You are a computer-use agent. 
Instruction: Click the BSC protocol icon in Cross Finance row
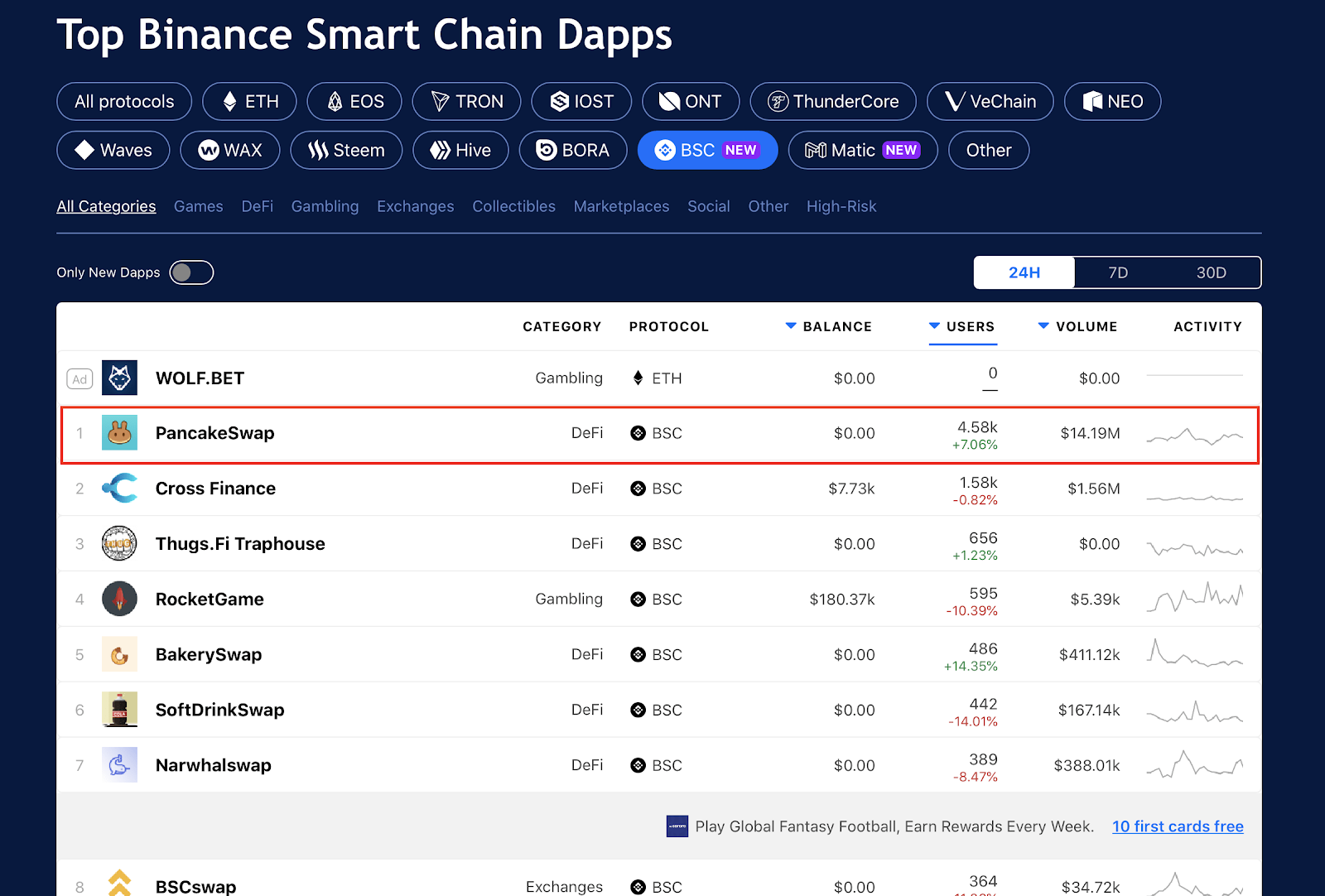638,489
